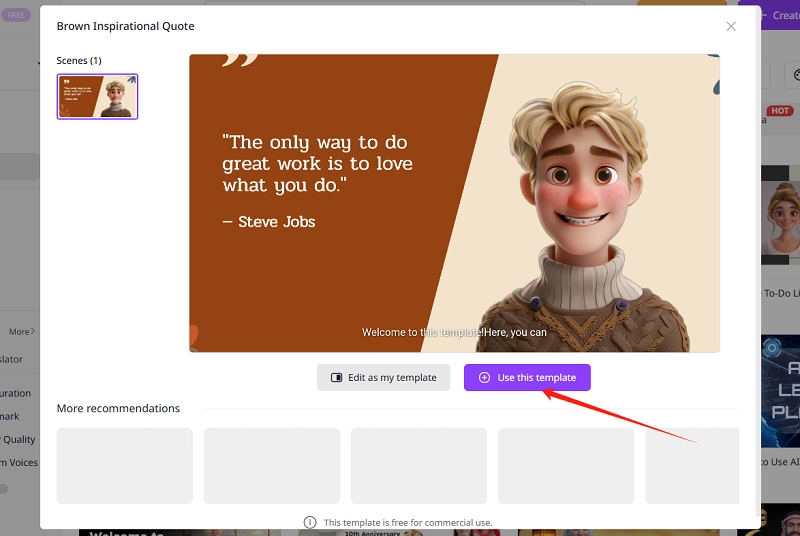The height and width of the screenshot is (536, 800).
Task: Click the red HOT badge on the right
Action: (x=780, y=111)
